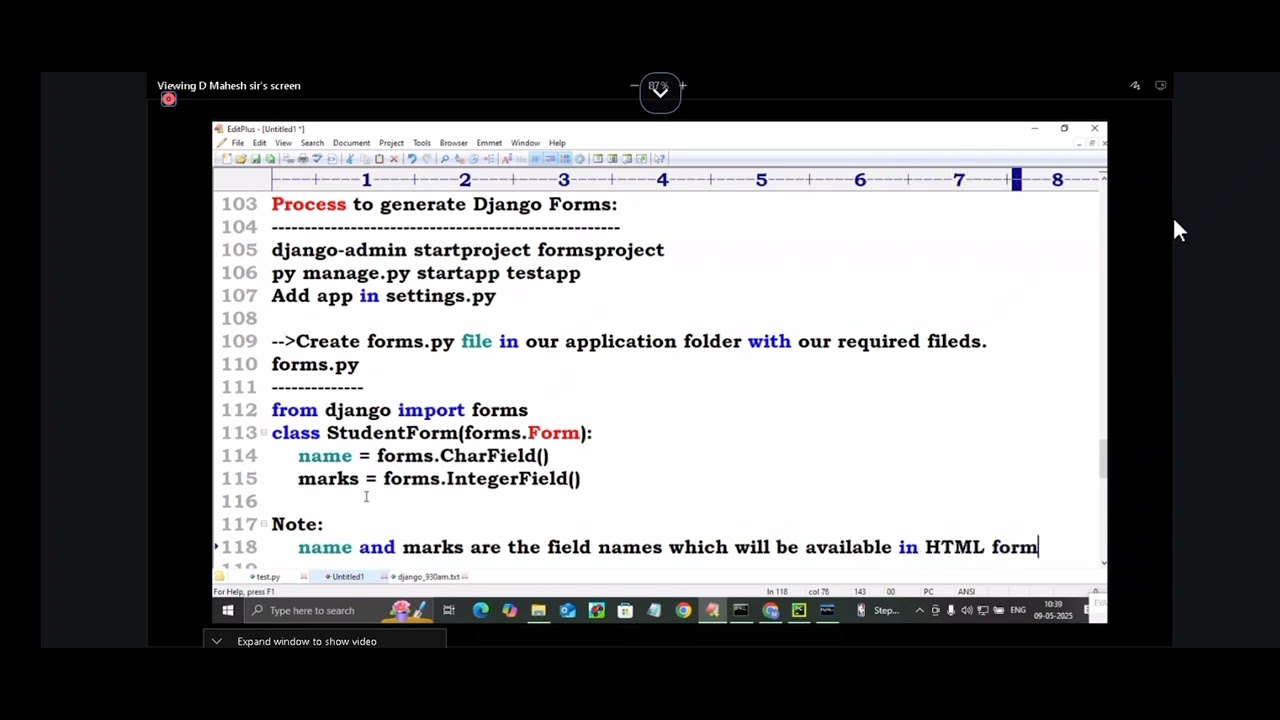The height and width of the screenshot is (720, 1280).
Task: Open the Browser menu
Action: pyautogui.click(x=453, y=143)
